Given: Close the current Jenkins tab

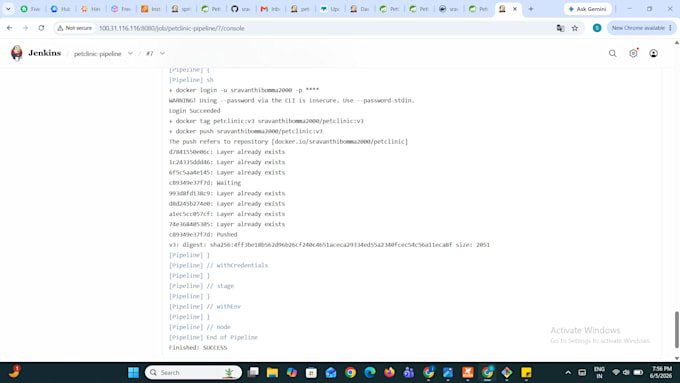Looking at the screenshot, I should tap(515, 9).
